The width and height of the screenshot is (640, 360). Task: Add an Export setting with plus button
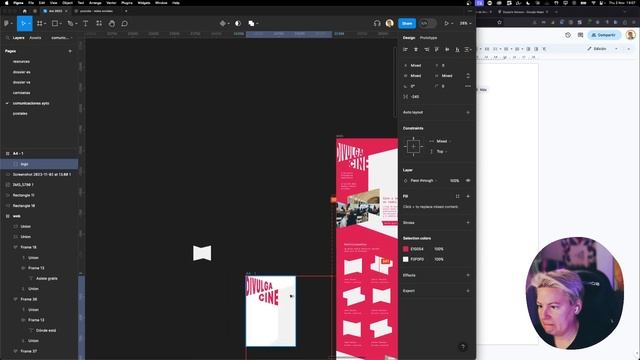(x=468, y=291)
